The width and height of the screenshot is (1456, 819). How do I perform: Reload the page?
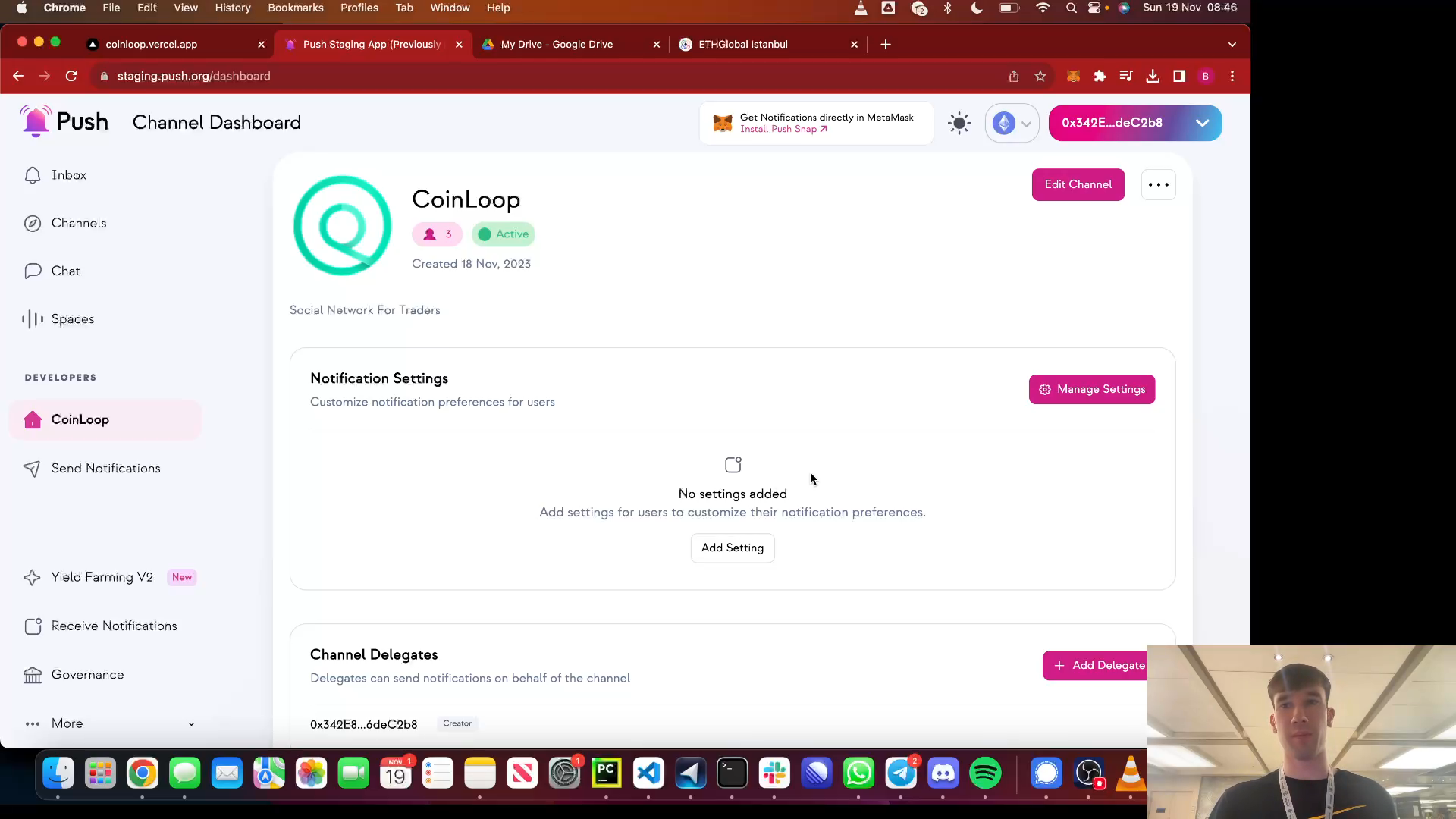click(x=71, y=76)
